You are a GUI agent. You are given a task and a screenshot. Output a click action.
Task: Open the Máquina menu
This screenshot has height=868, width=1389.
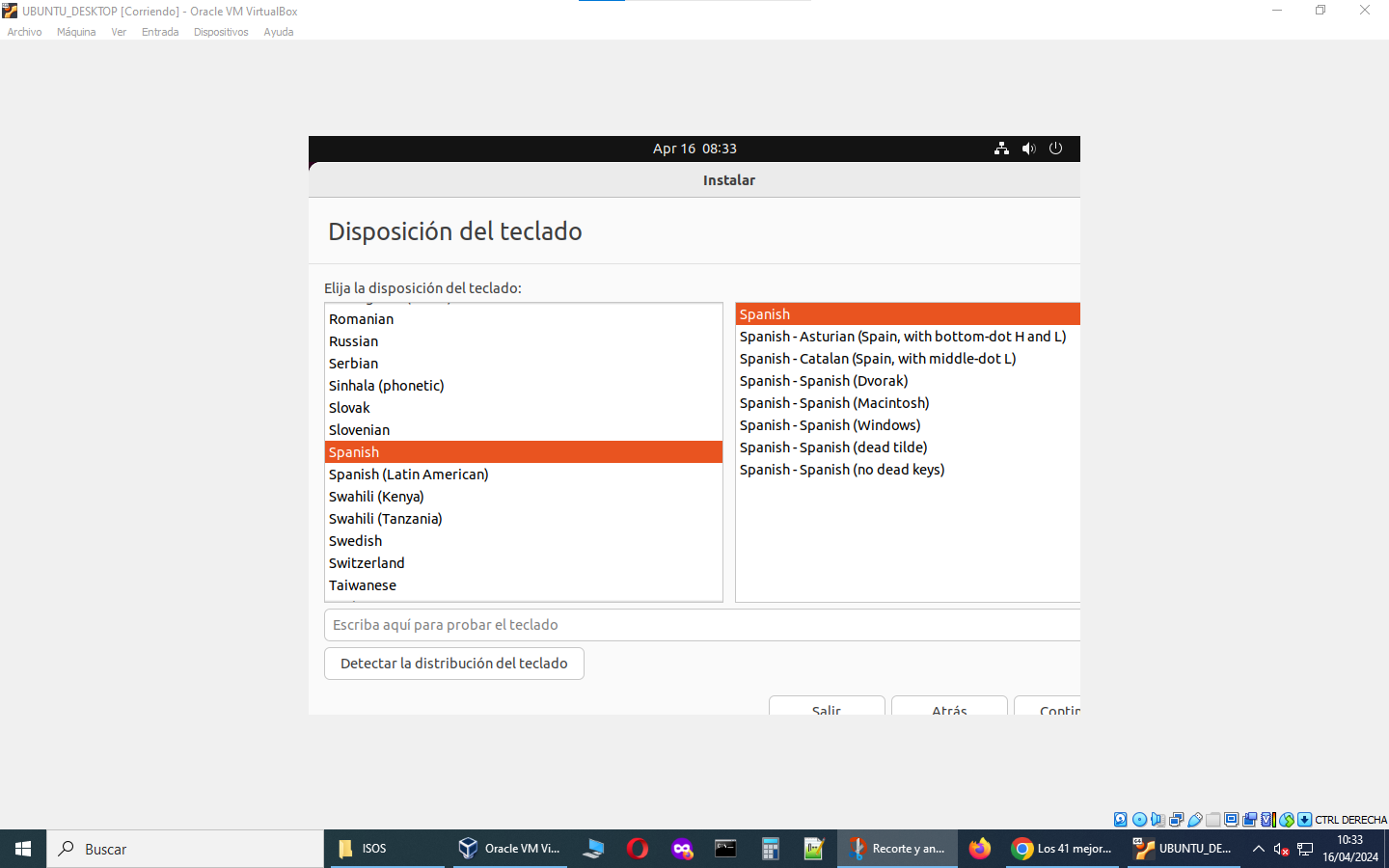(x=76, y=32)
